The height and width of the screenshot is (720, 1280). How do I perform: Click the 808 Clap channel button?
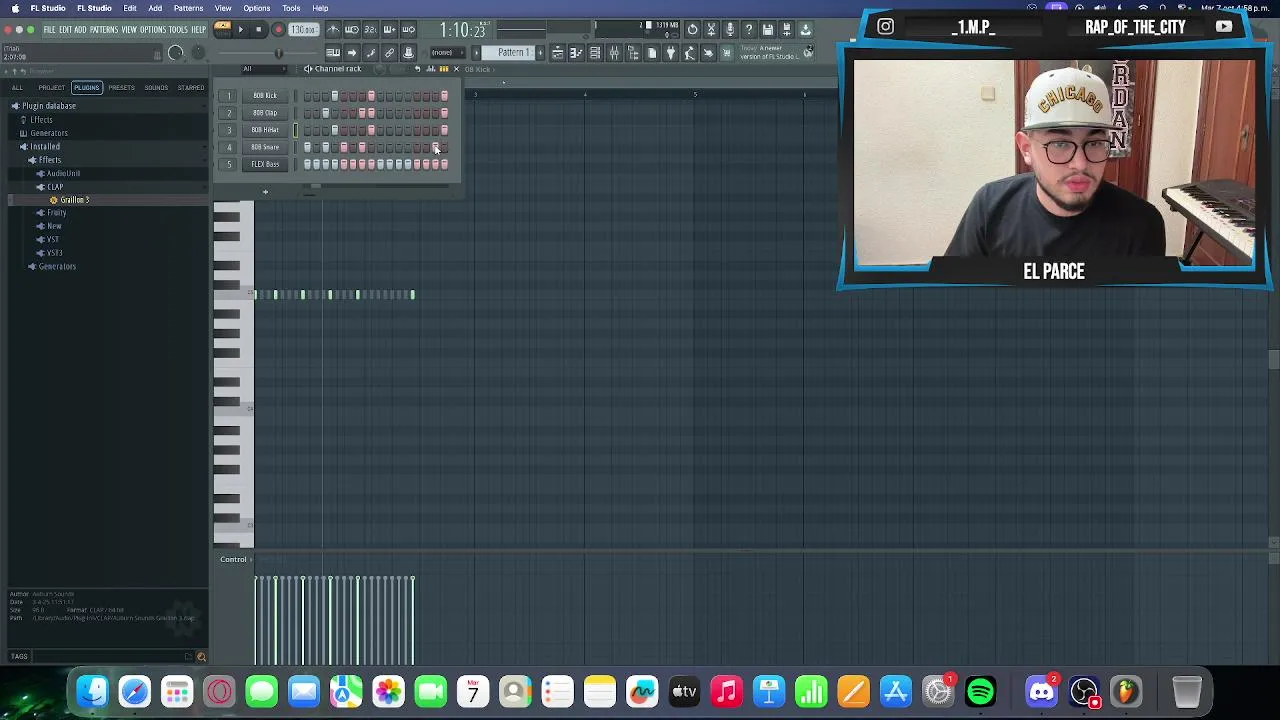[x=265, y=113]
